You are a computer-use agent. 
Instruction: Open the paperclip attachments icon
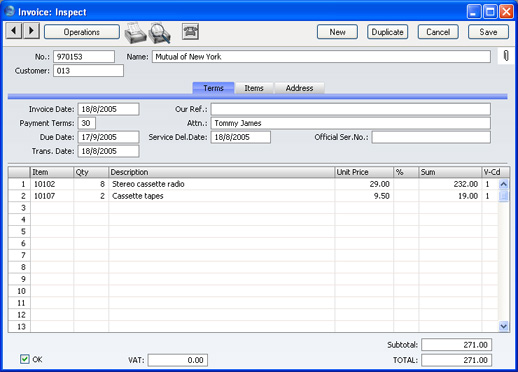tap(506, 56)
